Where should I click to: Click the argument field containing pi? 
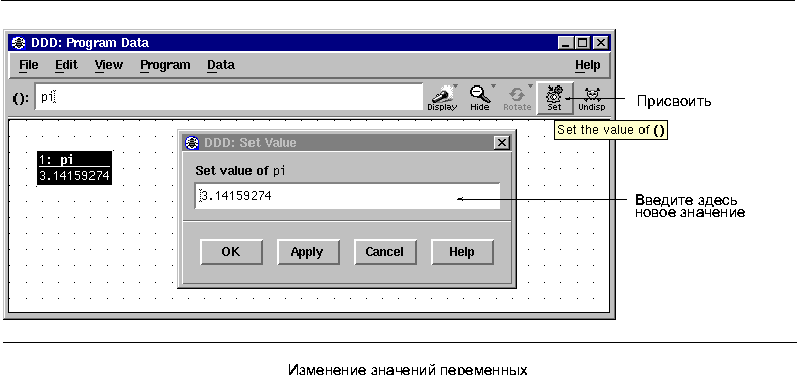(229, 97)
